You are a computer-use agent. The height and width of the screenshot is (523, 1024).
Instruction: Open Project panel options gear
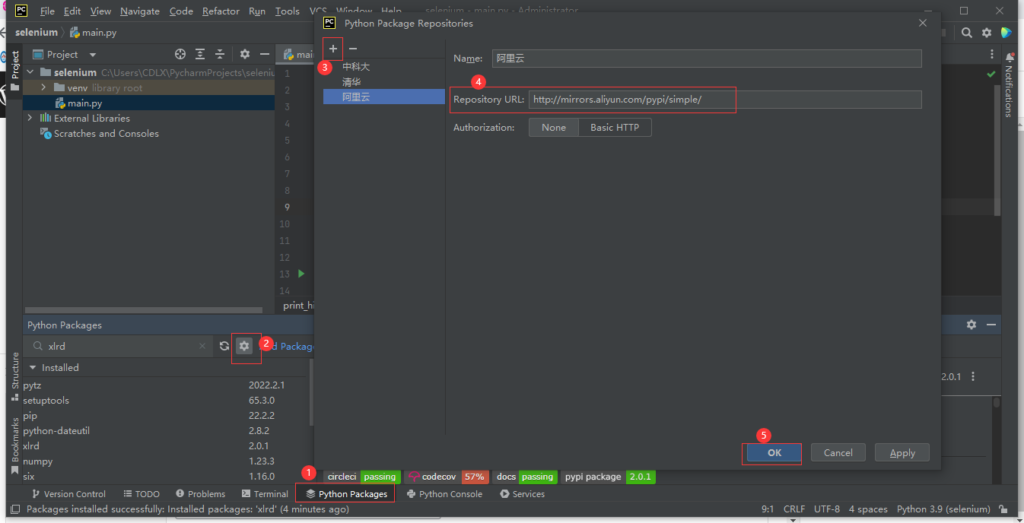(x=244, y=55)
